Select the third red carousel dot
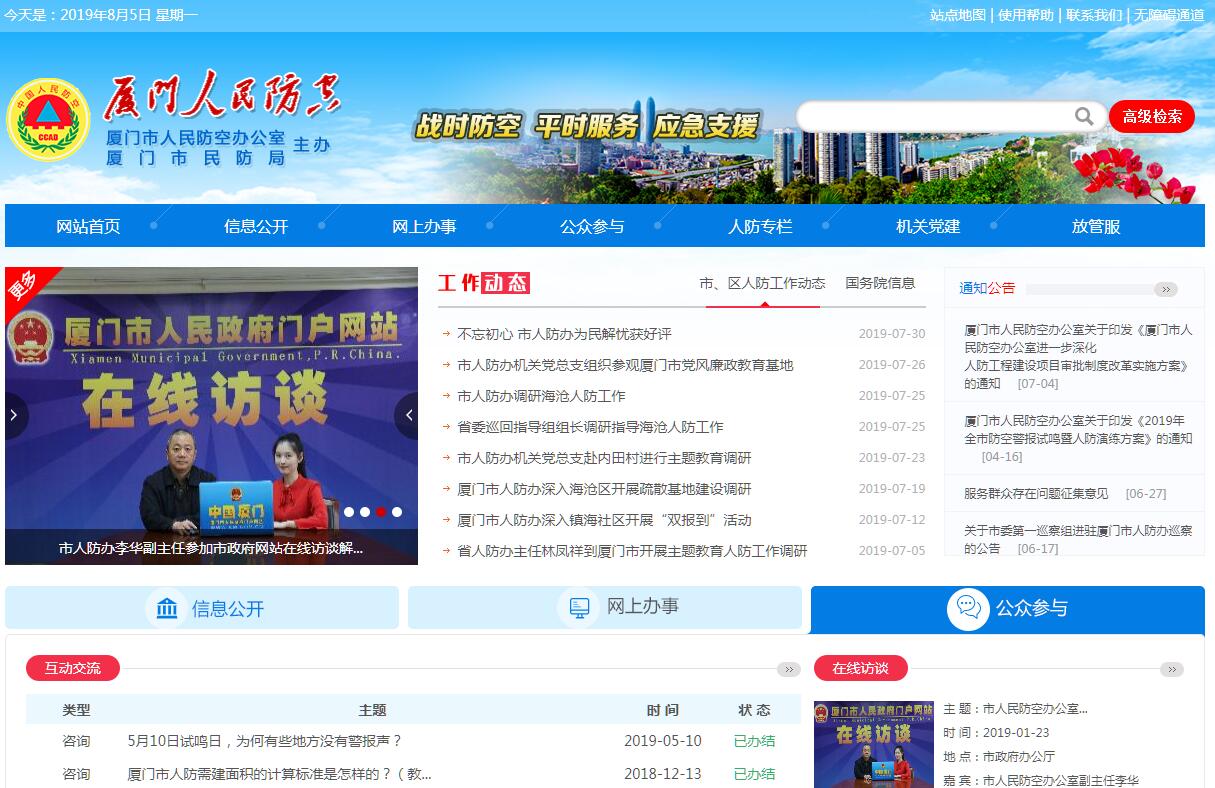The height and width of the screenshot is (788, 1215). (381, 511)
